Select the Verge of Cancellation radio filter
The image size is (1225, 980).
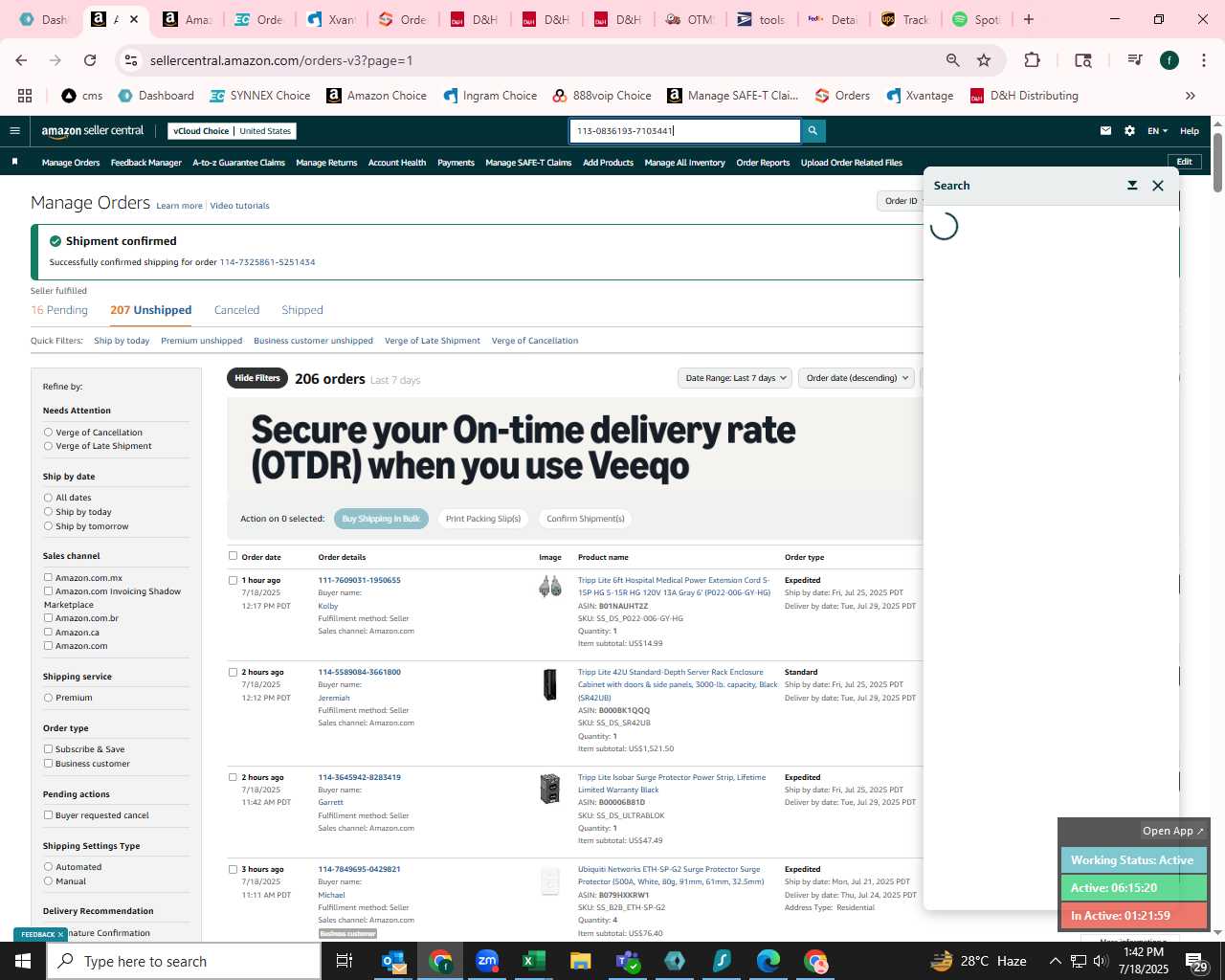click(x=48, y=433)
